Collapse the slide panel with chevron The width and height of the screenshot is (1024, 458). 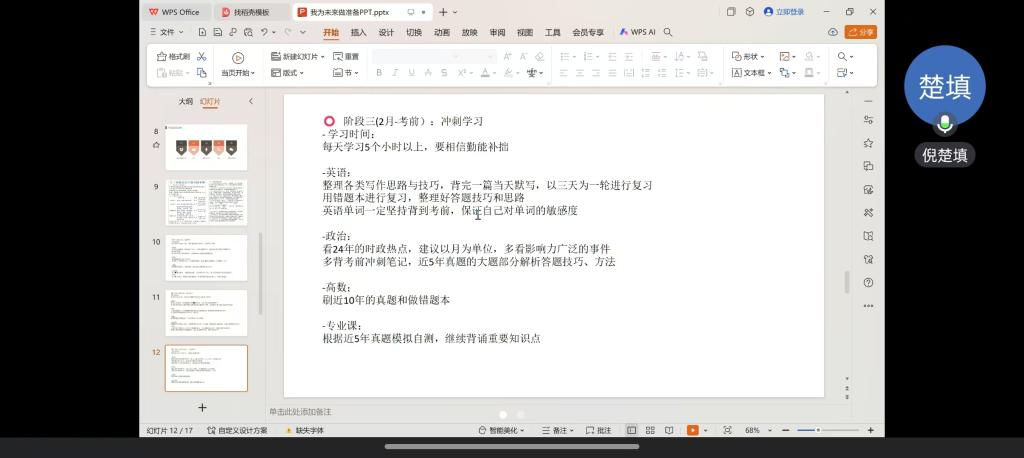[x=251, y=101]
